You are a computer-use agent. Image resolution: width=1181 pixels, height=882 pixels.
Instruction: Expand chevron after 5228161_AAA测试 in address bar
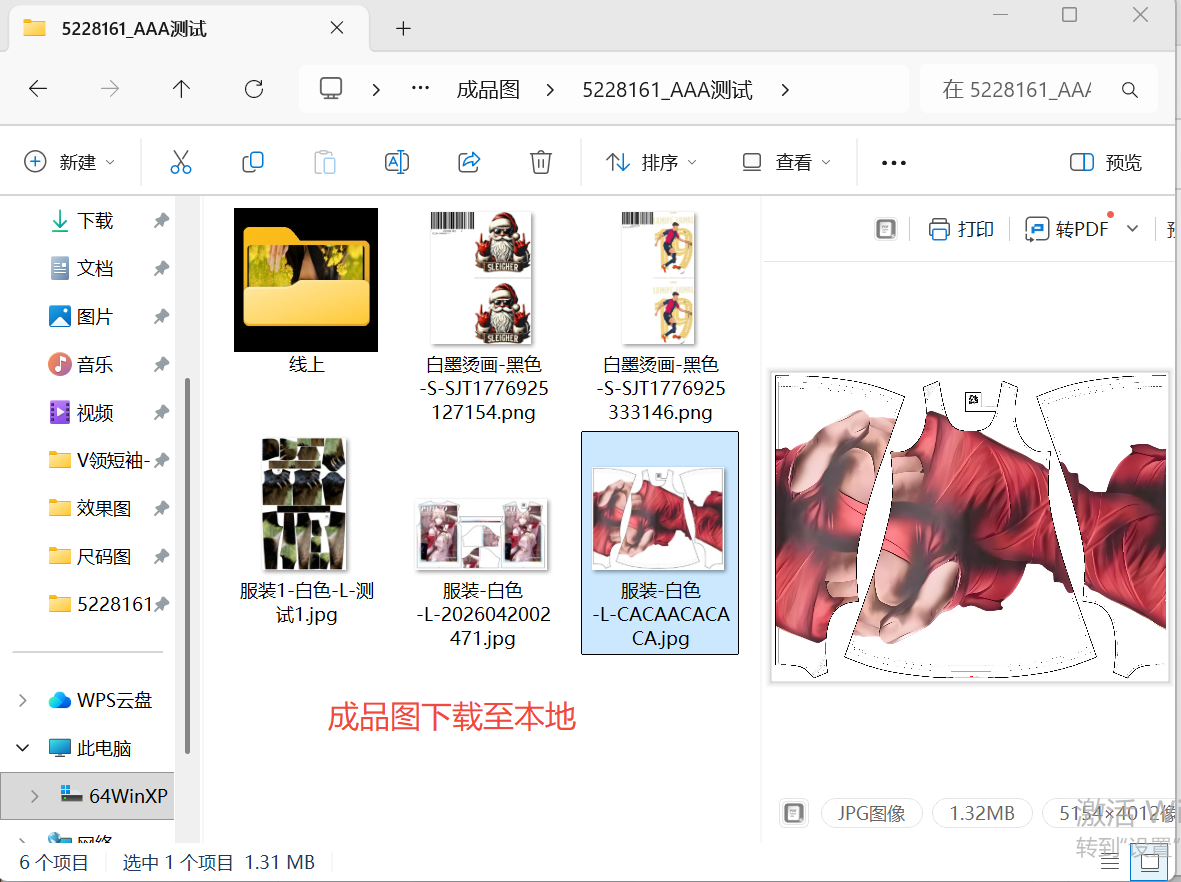coord(785,90)
